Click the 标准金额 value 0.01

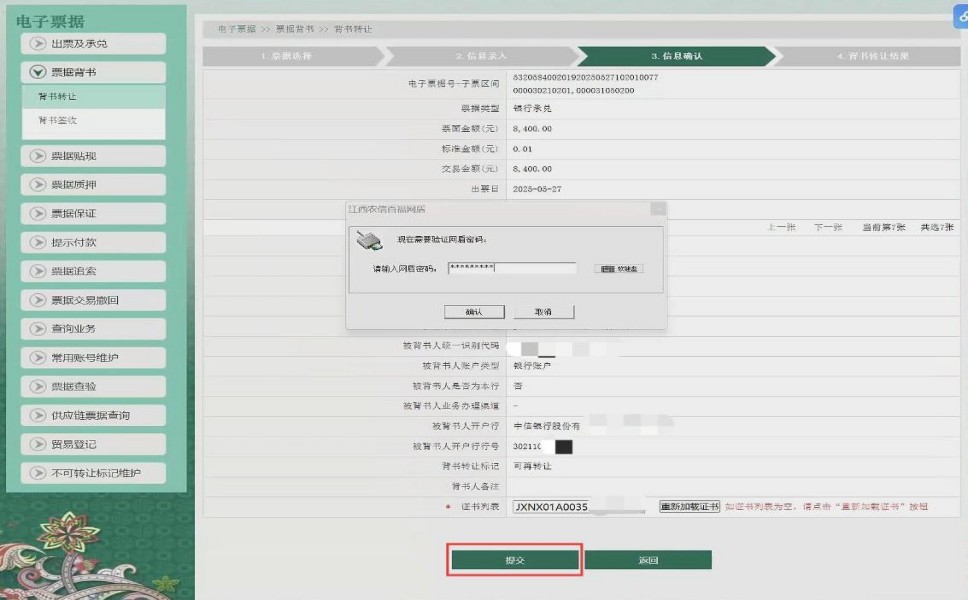pos(522,149)
